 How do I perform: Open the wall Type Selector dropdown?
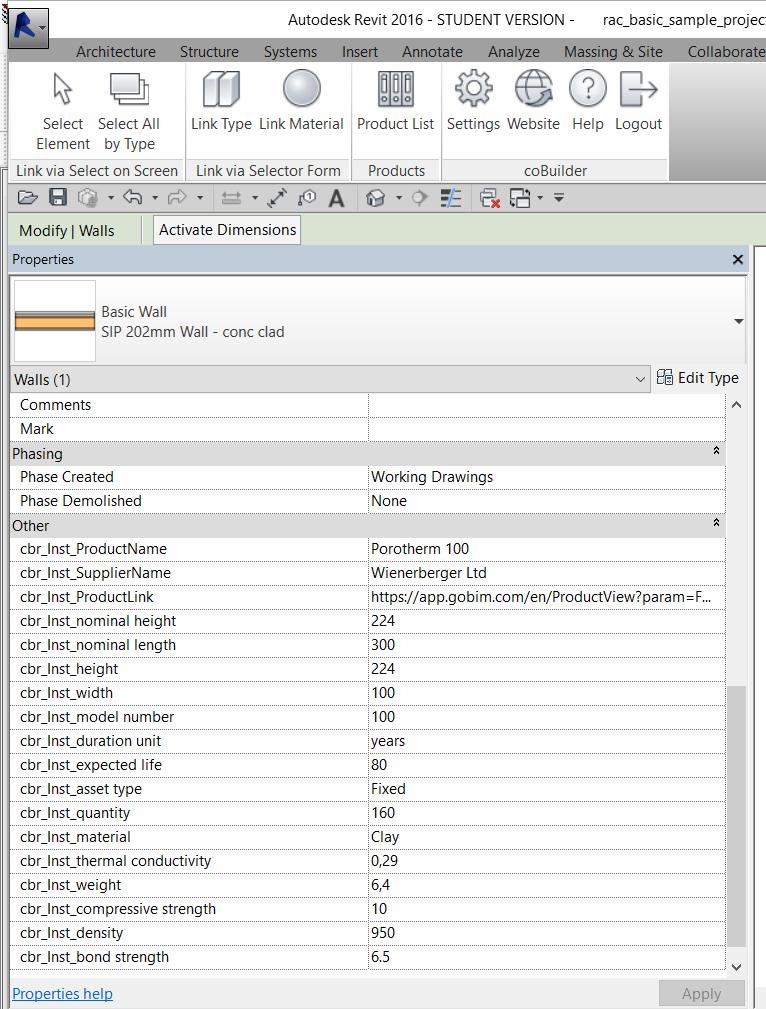[x=738, y=321]
